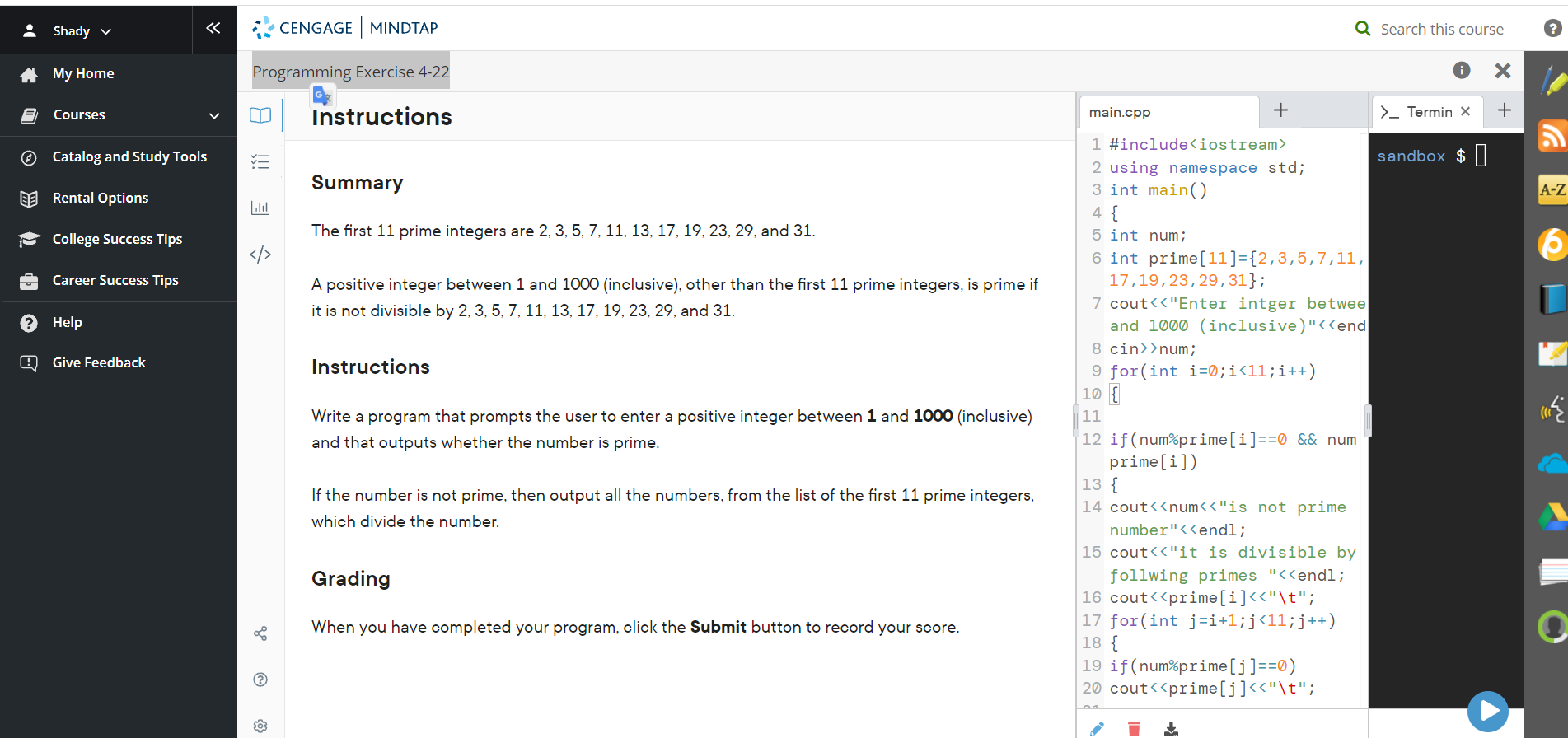Click the 'Programming Exercise 4-22' title
1568x738 pixels.
click(351, 72)
